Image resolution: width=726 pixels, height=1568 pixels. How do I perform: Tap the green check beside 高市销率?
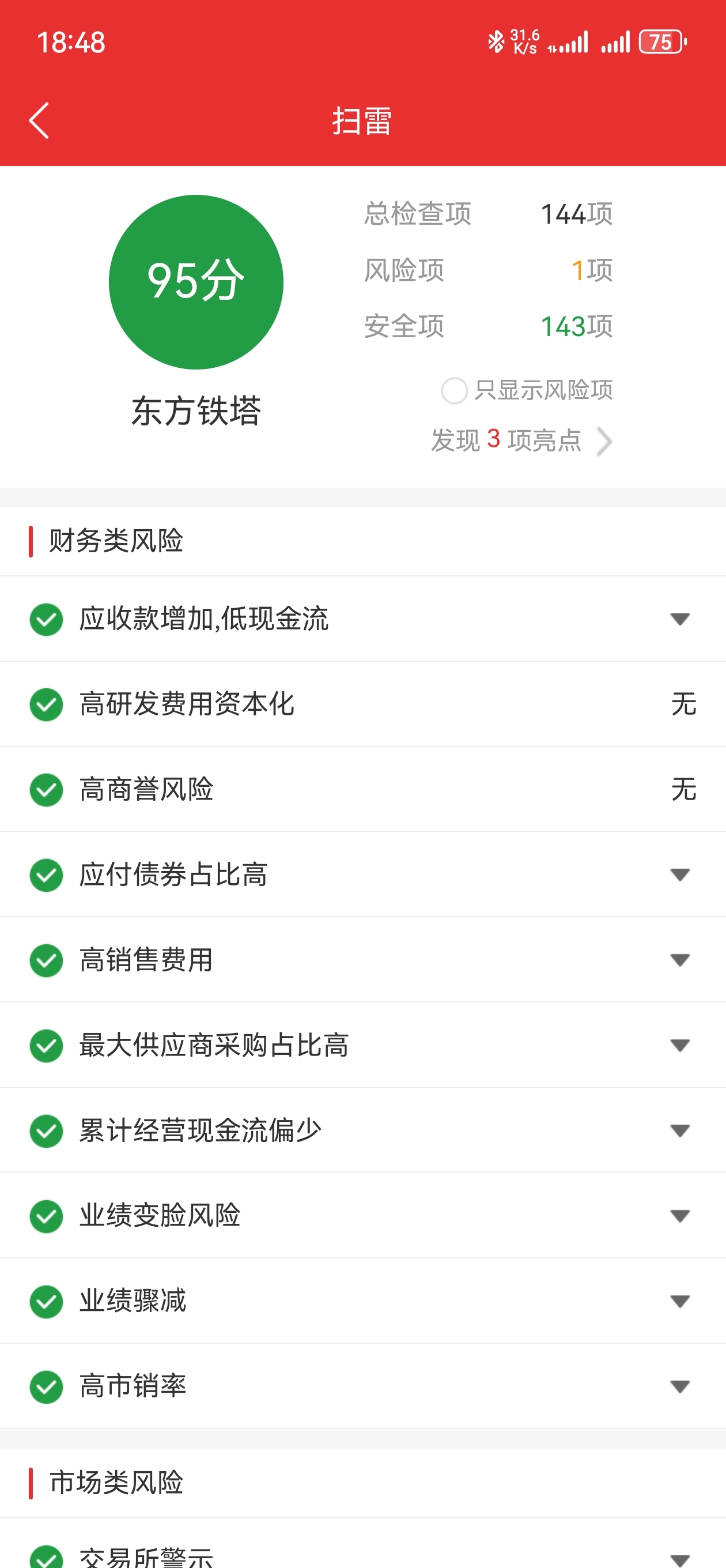tap(46, 1386)
